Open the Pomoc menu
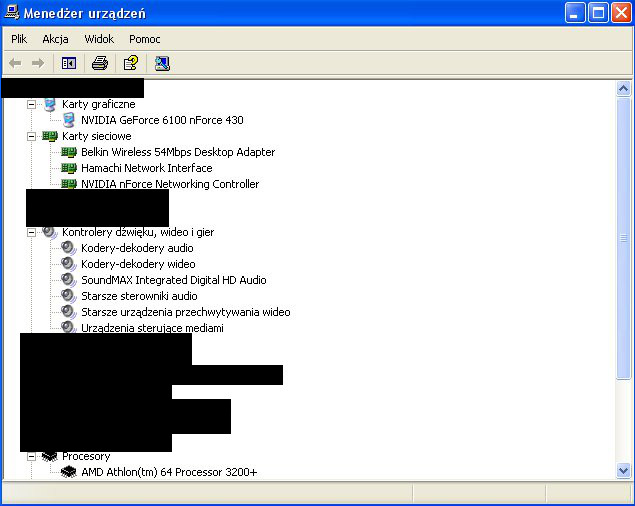 coord(145,39)
